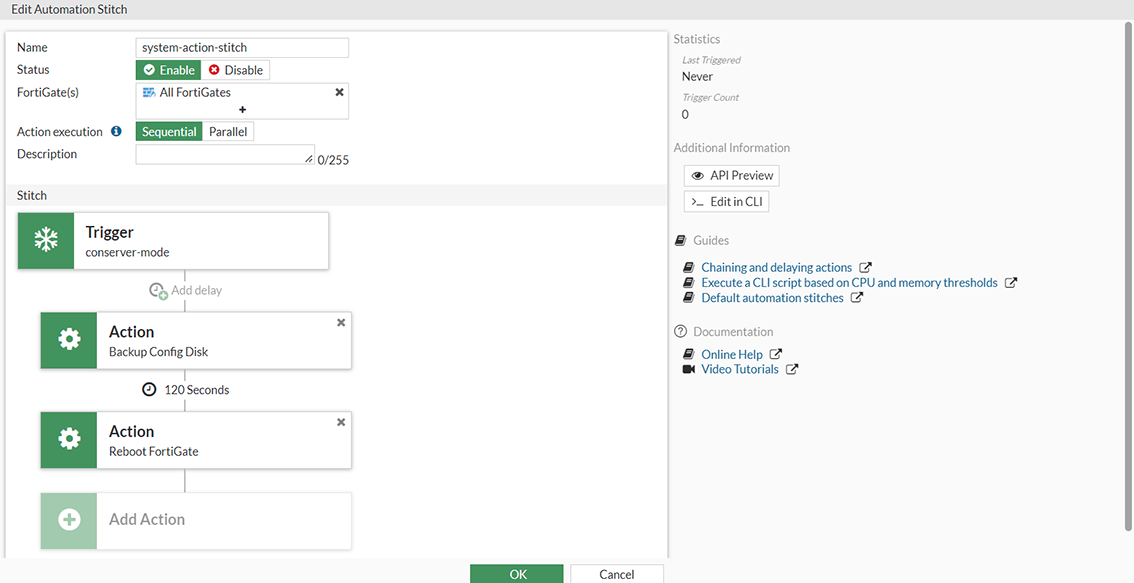Click external link icon next to Online Help
Screen dimensions: 1134x583
pyautogui.click(x=775, y=354)
